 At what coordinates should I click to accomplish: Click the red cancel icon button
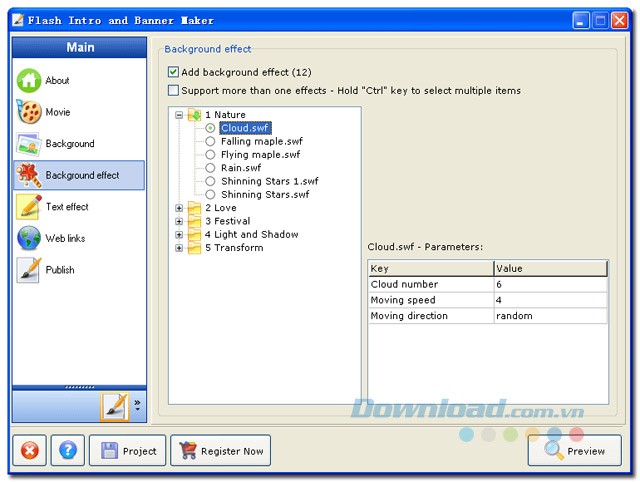29,451
